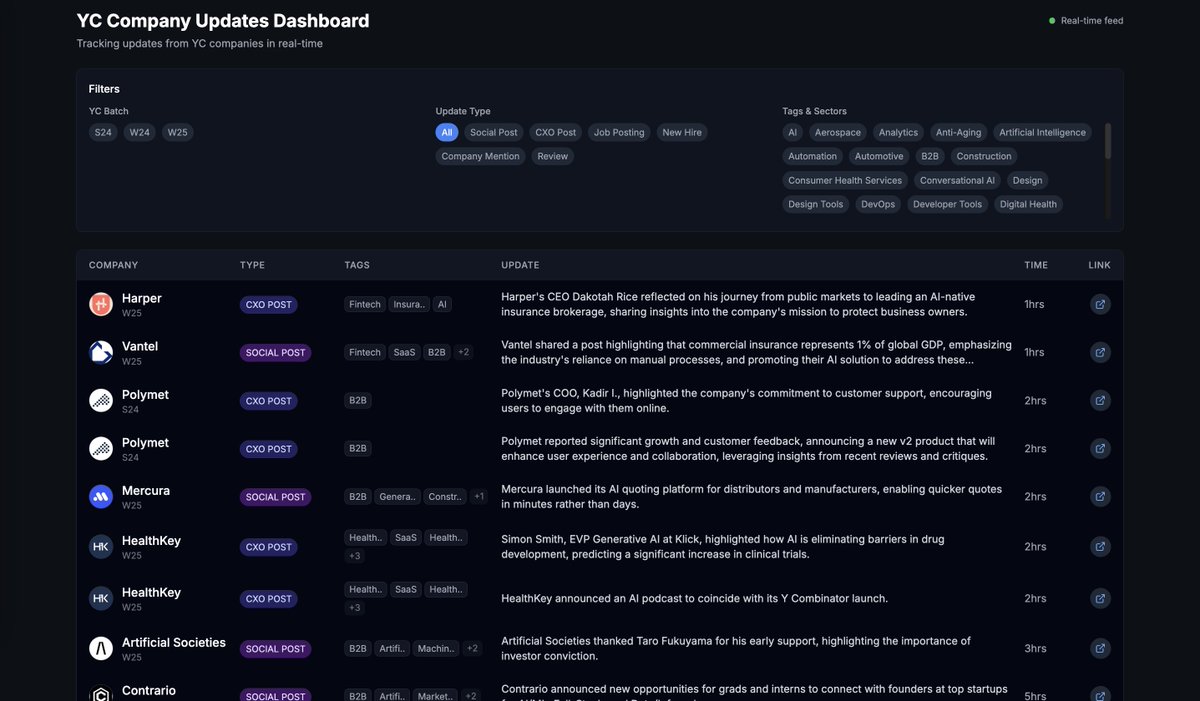Filter by Automotive tag
Viewport: 1200px width, 701px height.
pos(879,156)
